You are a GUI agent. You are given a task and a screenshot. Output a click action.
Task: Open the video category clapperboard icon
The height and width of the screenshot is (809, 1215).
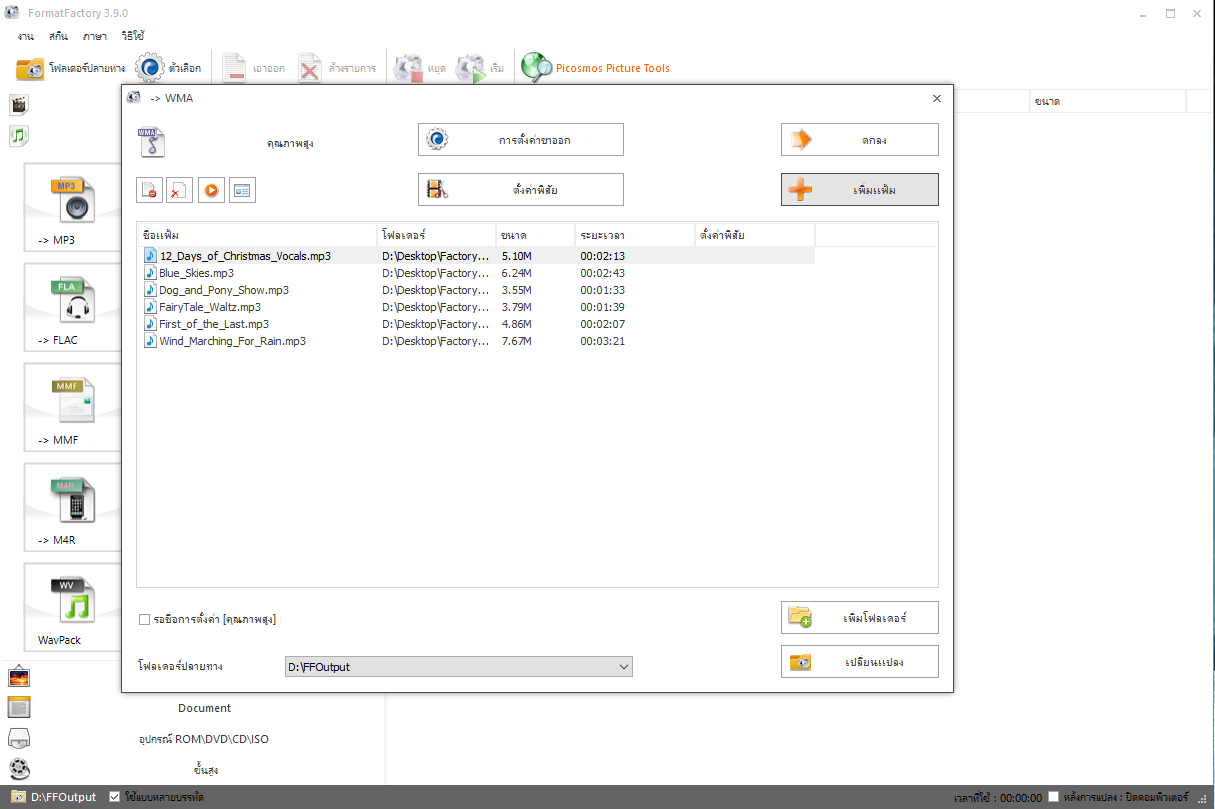point(19,104)
